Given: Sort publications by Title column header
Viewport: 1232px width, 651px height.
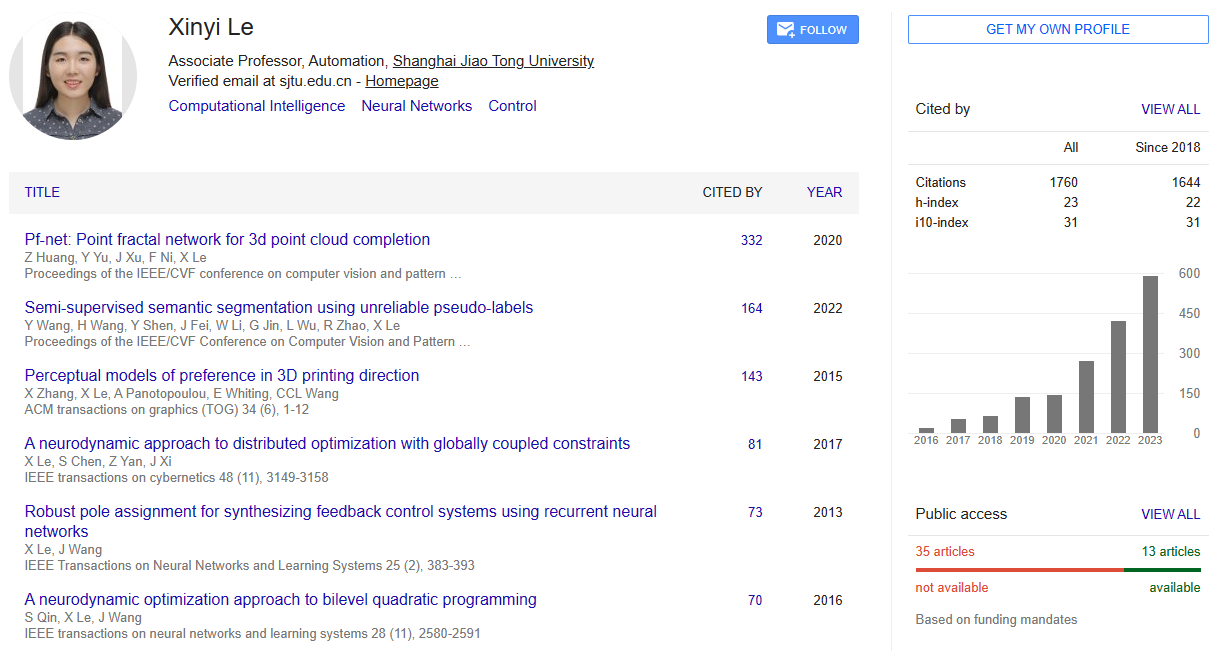Looking at the screenshot, I should [x=42, y=192].
